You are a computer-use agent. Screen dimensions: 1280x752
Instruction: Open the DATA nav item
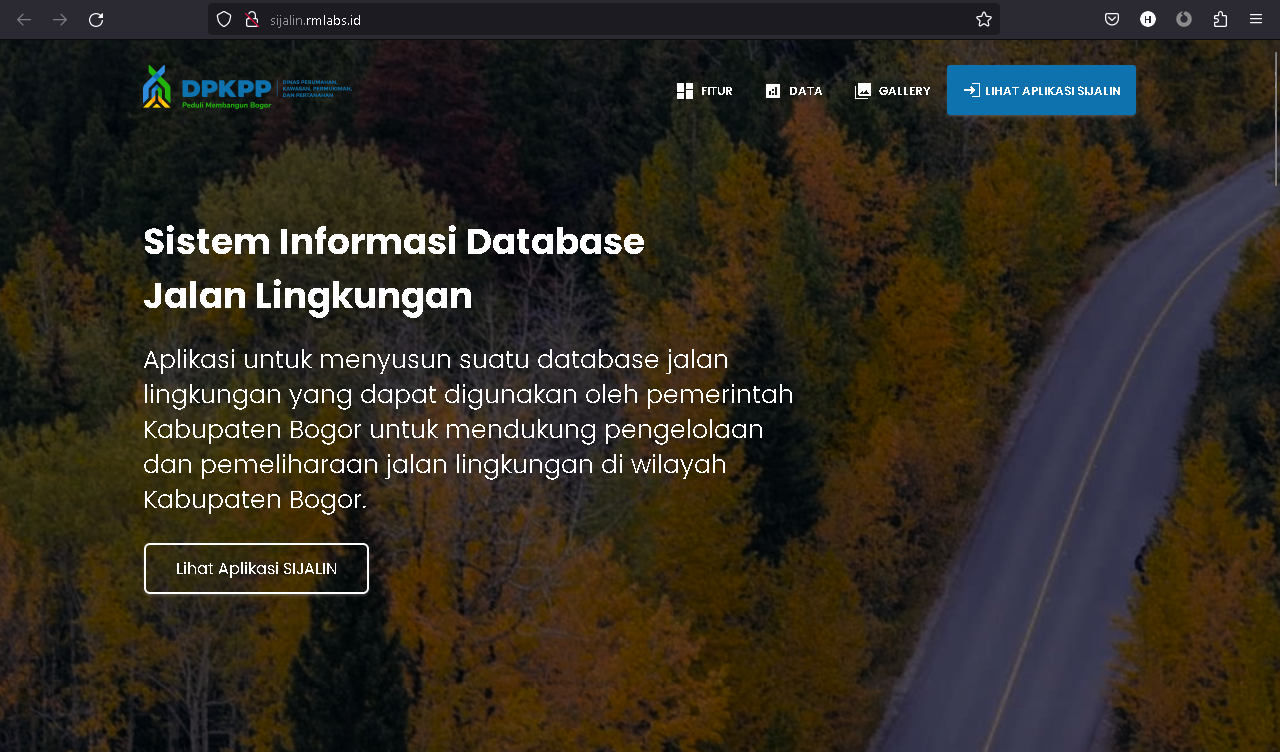pyautogui.click(x=794, y=91)
